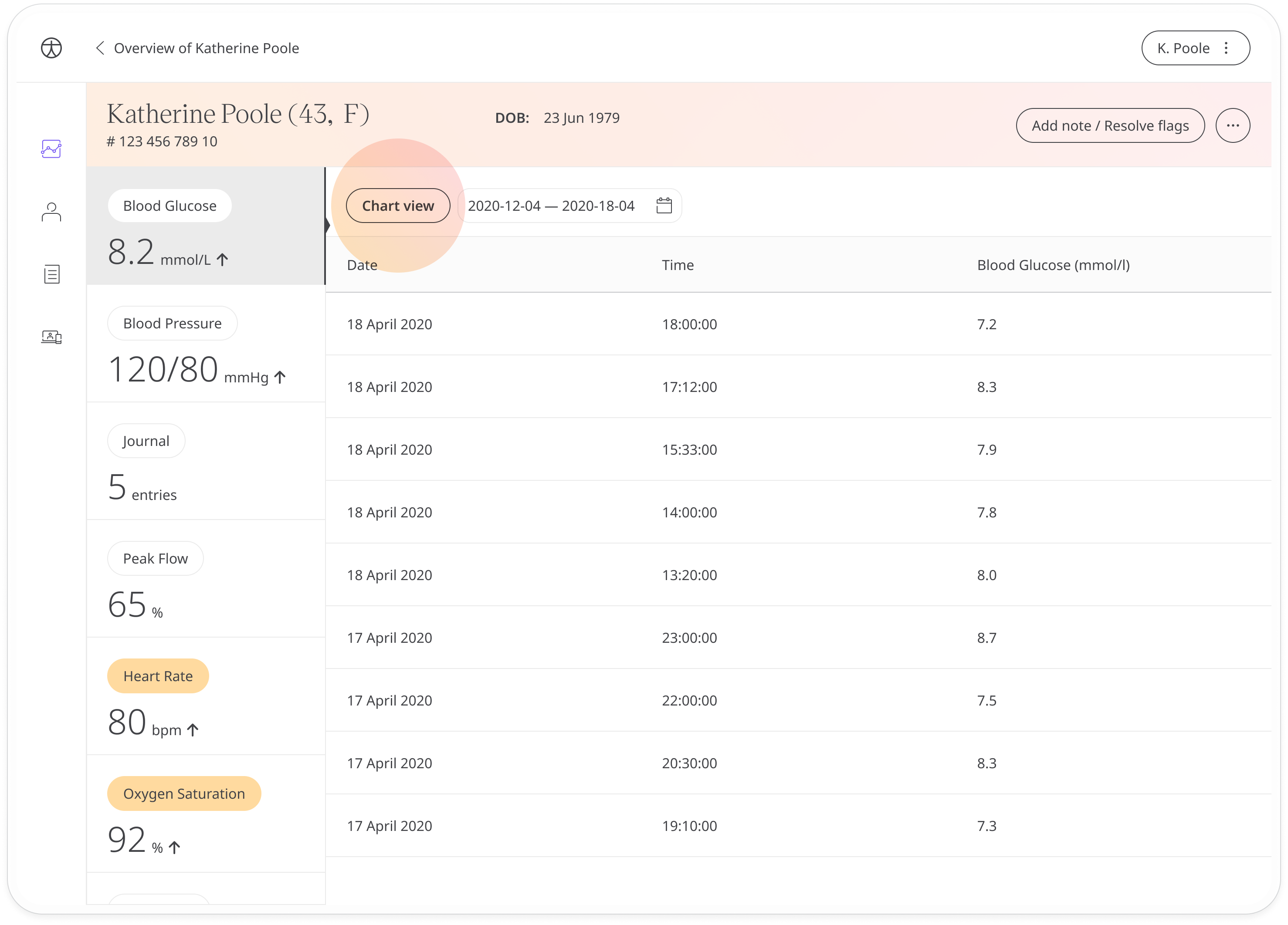
Task: Click the analytics/chart icon in sidebar
Action: coord(51,149)
